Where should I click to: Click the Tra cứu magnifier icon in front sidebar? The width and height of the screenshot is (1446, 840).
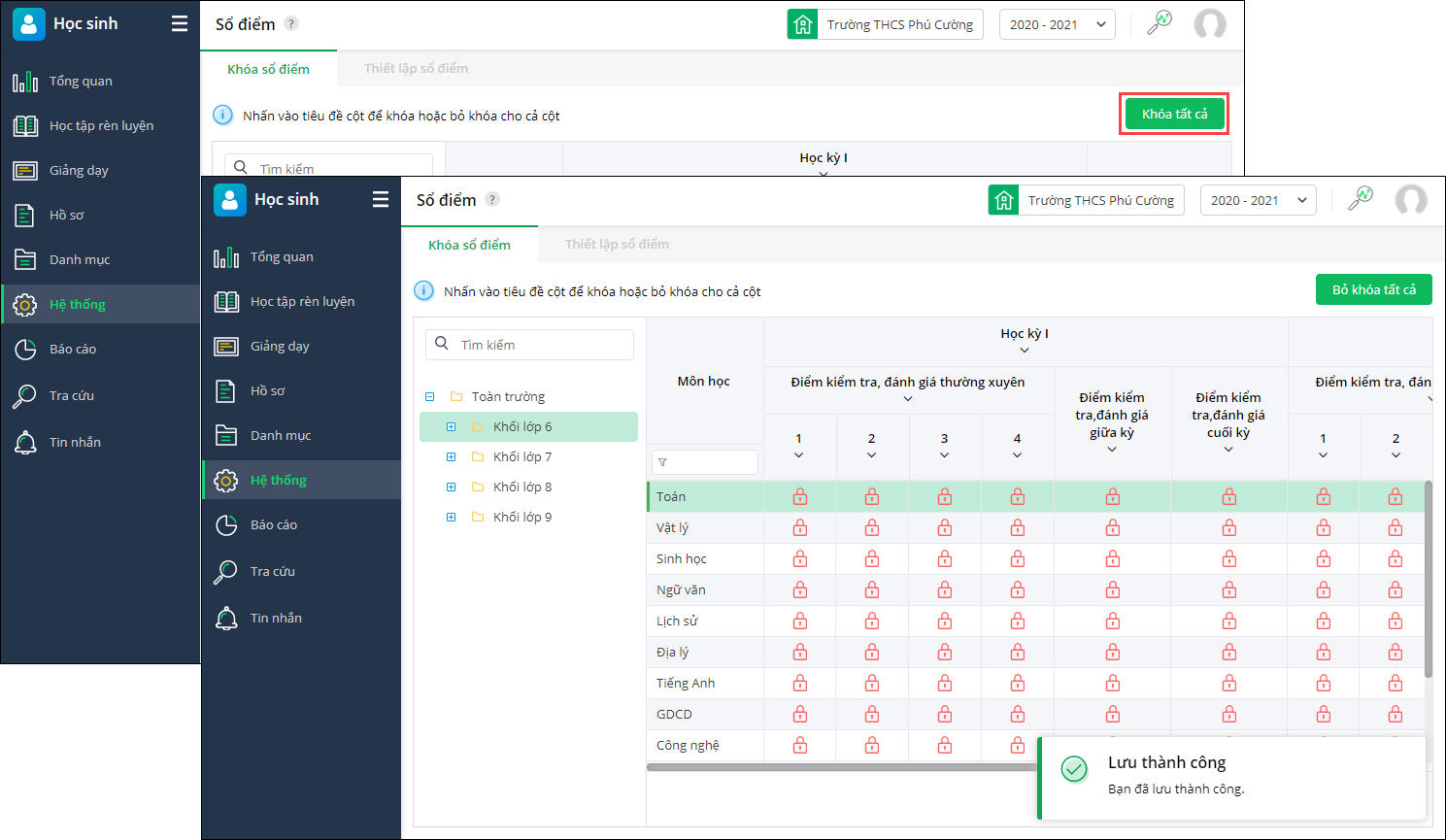(x=226, y=572)
